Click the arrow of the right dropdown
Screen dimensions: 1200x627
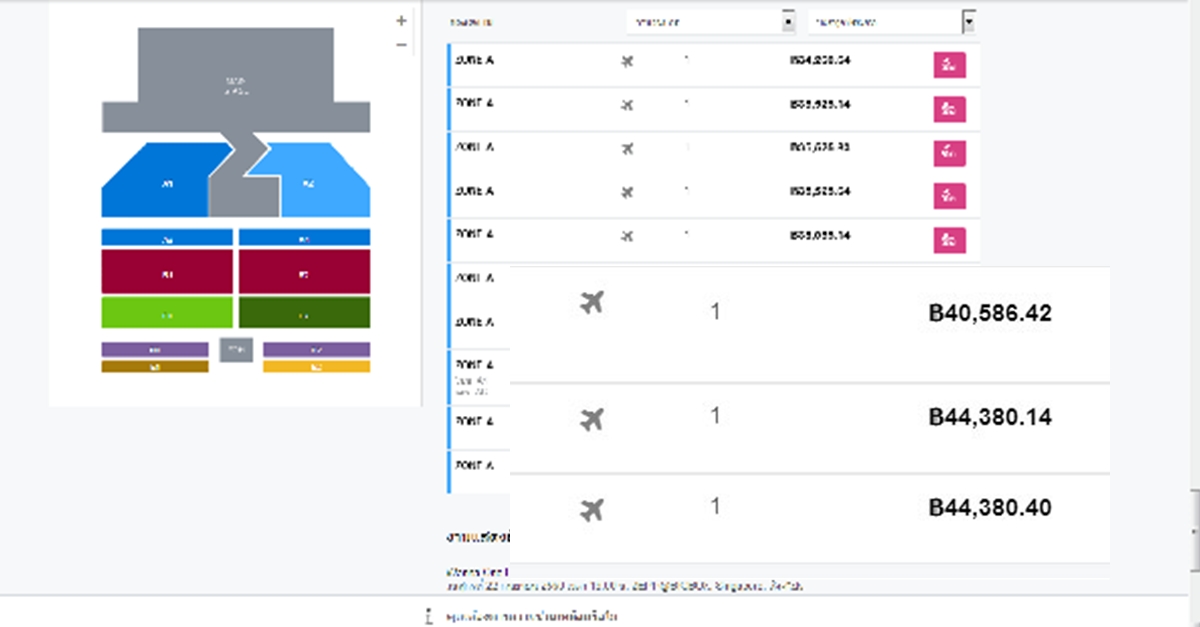pyautogui.click(x=968, y=21)
